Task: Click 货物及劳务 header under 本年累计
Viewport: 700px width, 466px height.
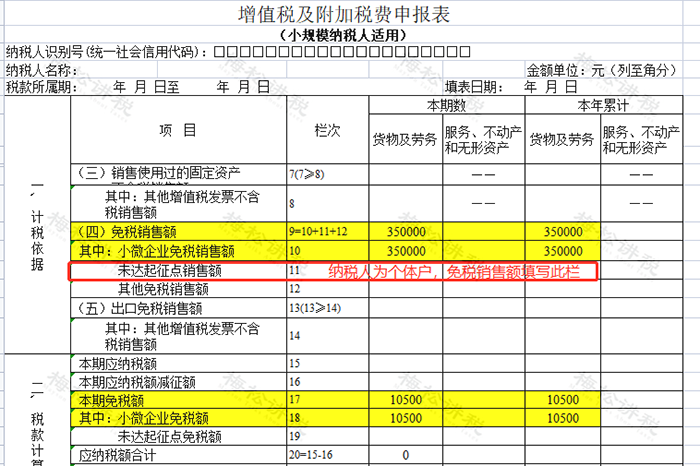Action: (562, 139)
